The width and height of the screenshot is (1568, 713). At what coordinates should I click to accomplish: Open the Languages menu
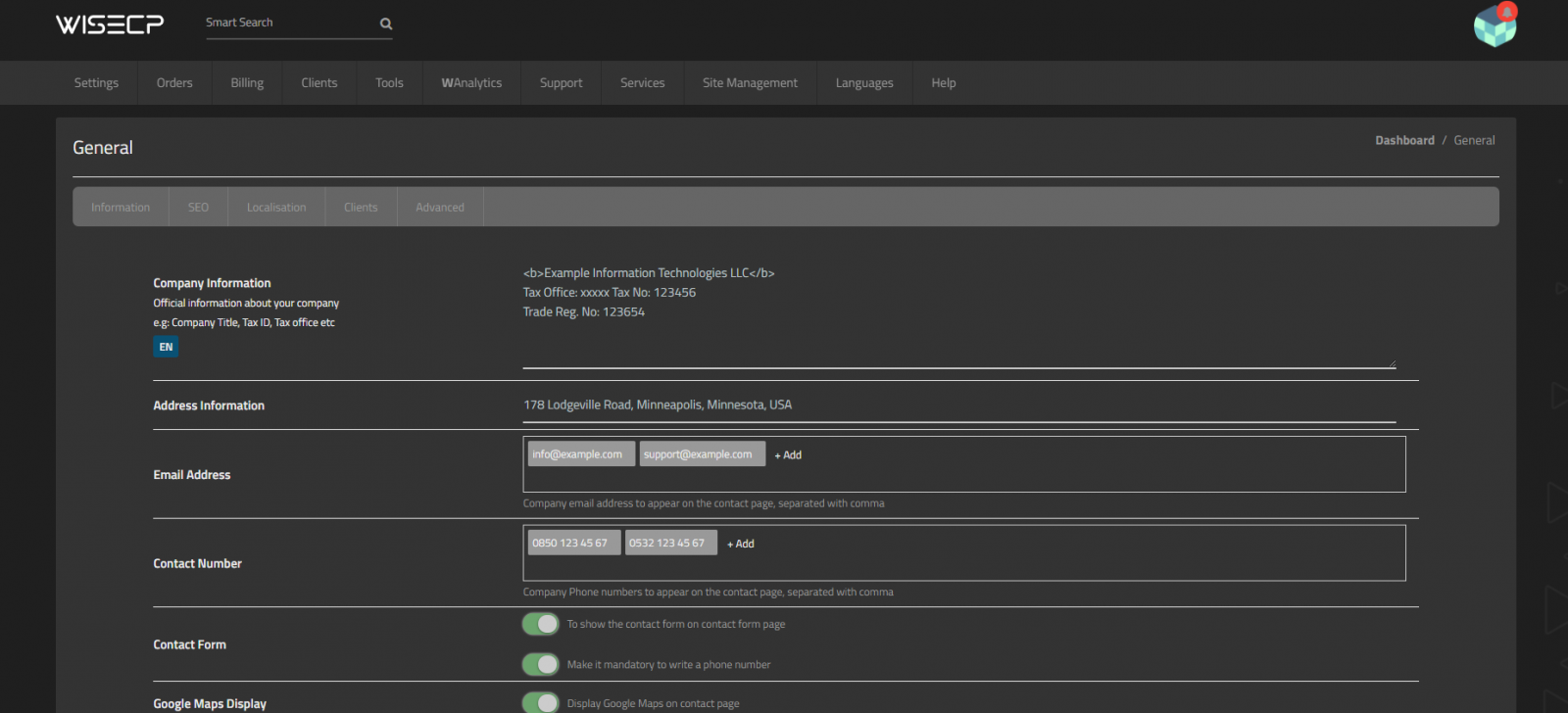(864, 83)
